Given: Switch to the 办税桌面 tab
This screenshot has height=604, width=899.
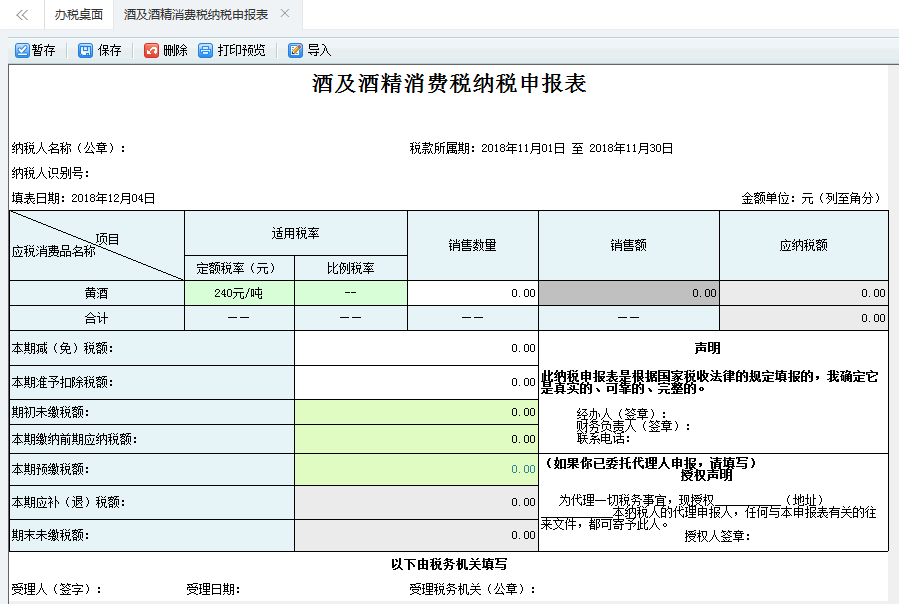Looking at the screenshot, I should tap(77, 15).
